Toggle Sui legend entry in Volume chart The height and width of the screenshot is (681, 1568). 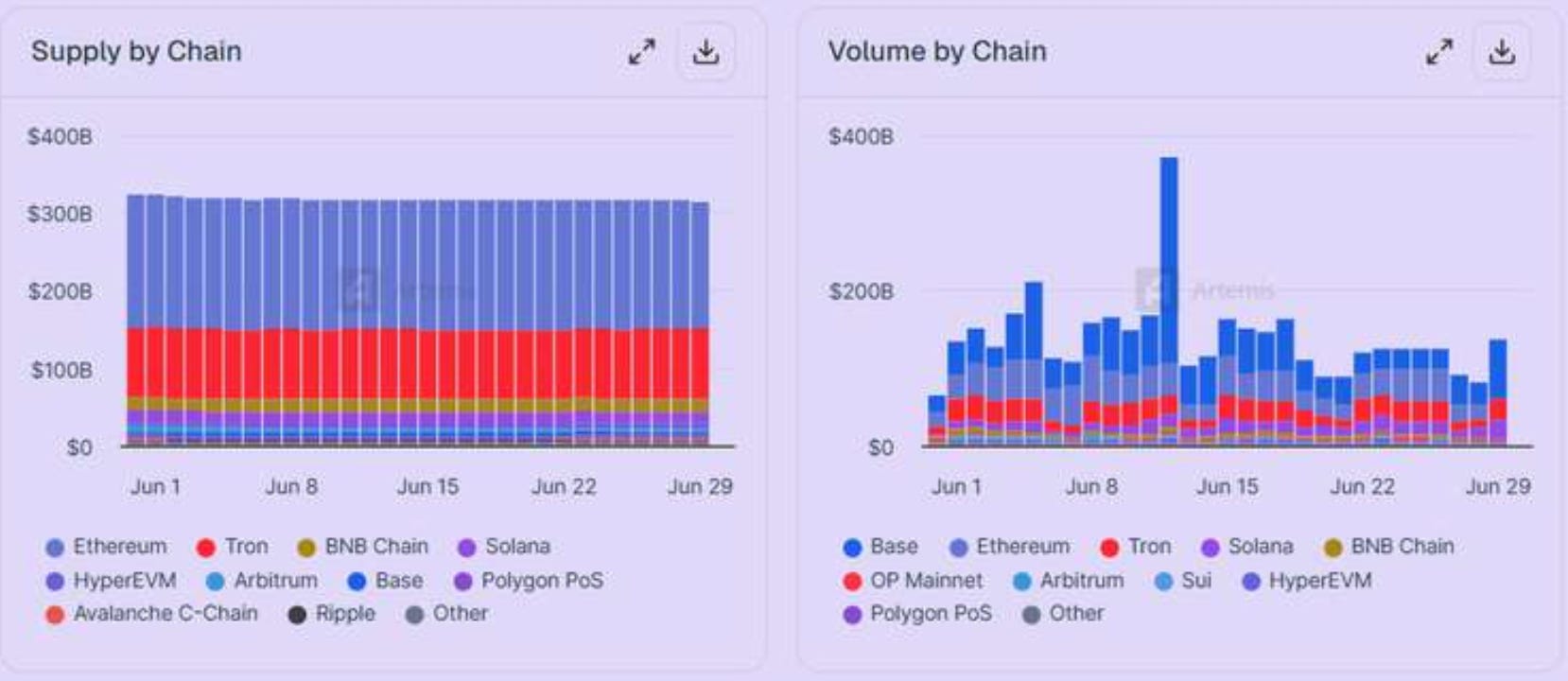[x=1183, y=581]
